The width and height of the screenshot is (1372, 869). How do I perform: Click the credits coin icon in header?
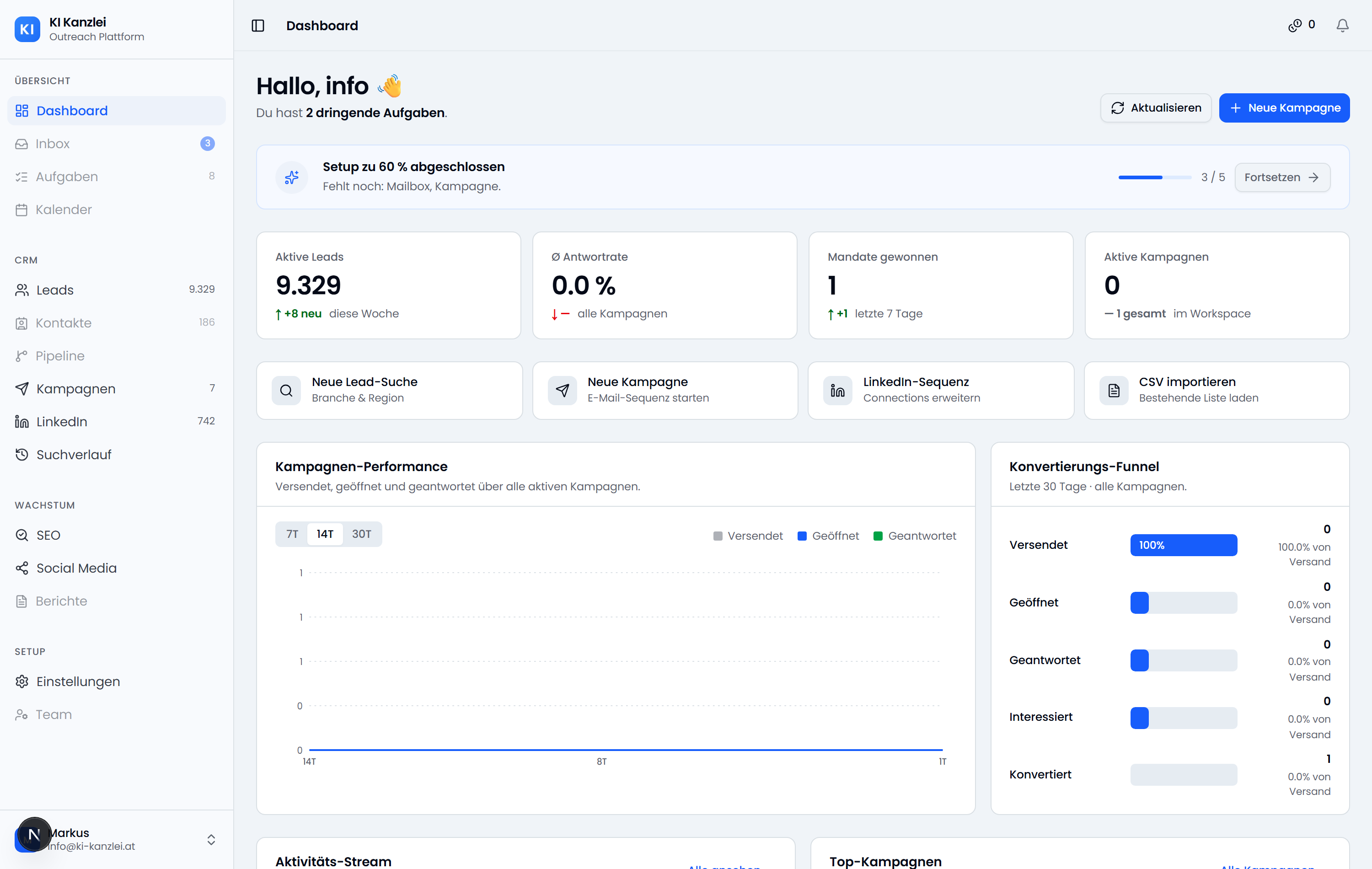coord(1295,26)
